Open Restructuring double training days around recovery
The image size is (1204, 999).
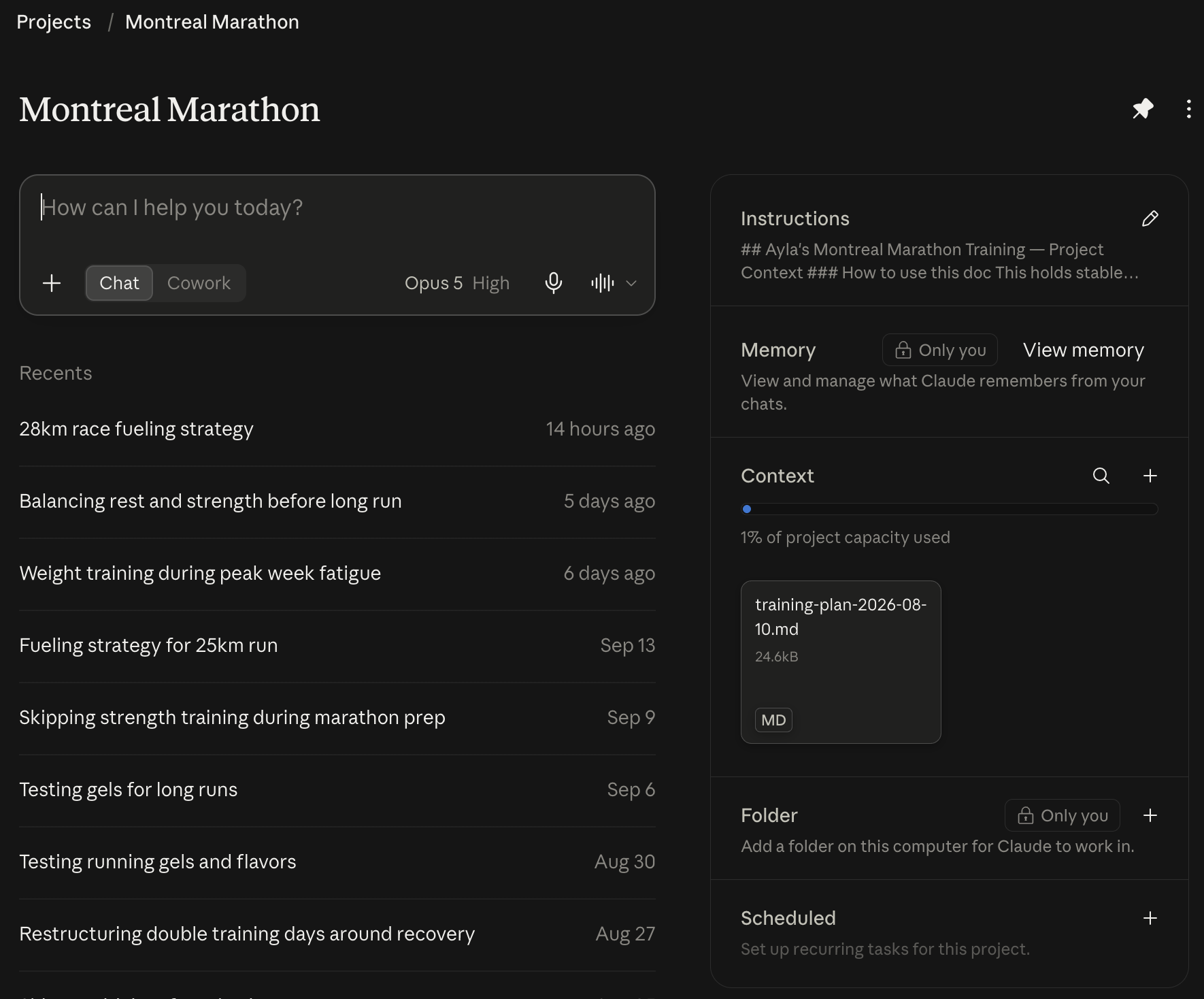[337, 934]
